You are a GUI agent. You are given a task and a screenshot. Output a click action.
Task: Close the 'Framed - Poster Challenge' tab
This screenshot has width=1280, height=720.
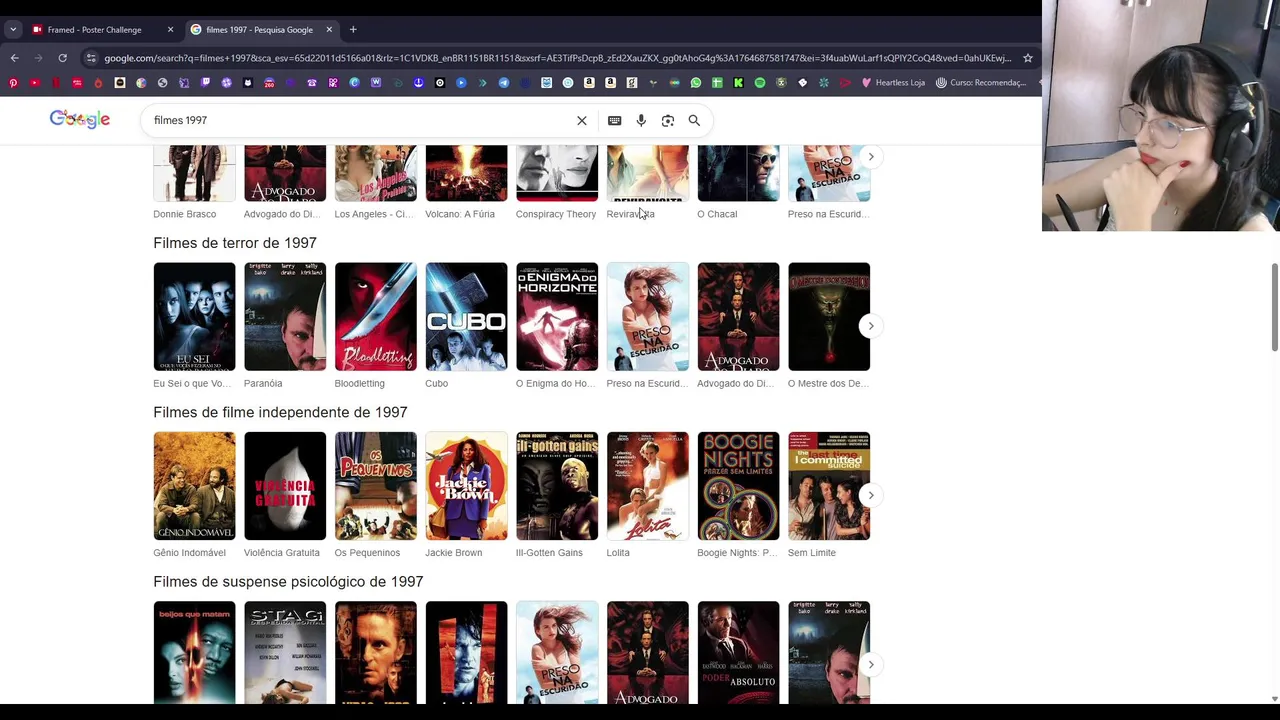tap(170, 29)
